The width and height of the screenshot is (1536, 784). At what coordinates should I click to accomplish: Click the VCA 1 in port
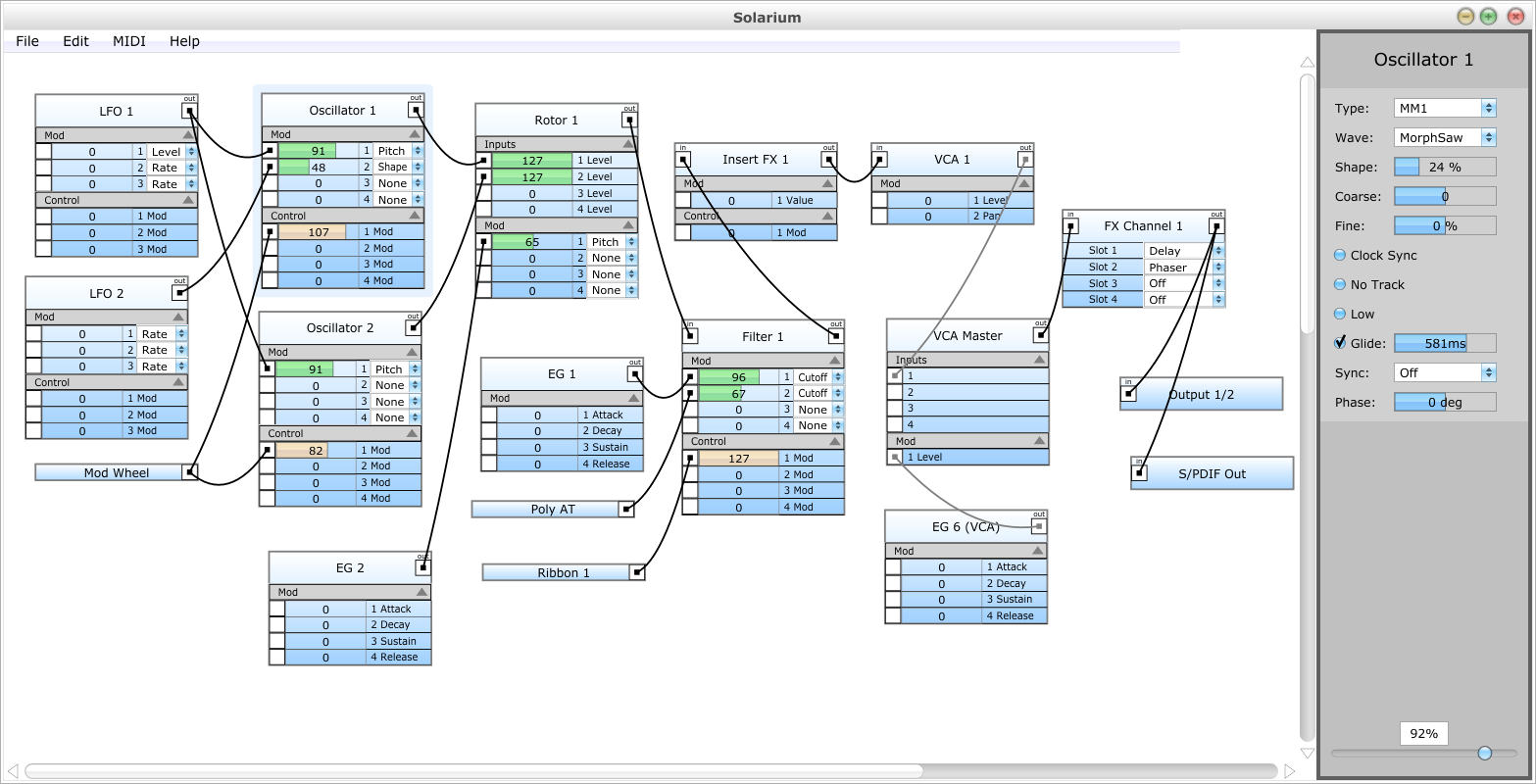[879, 159]
